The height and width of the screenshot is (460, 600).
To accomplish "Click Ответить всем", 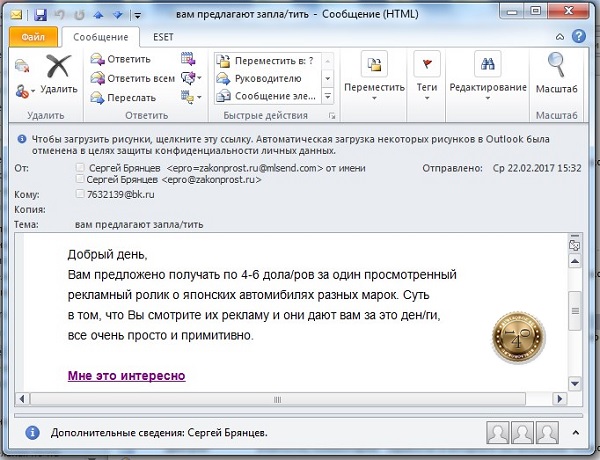I will 133,78.
